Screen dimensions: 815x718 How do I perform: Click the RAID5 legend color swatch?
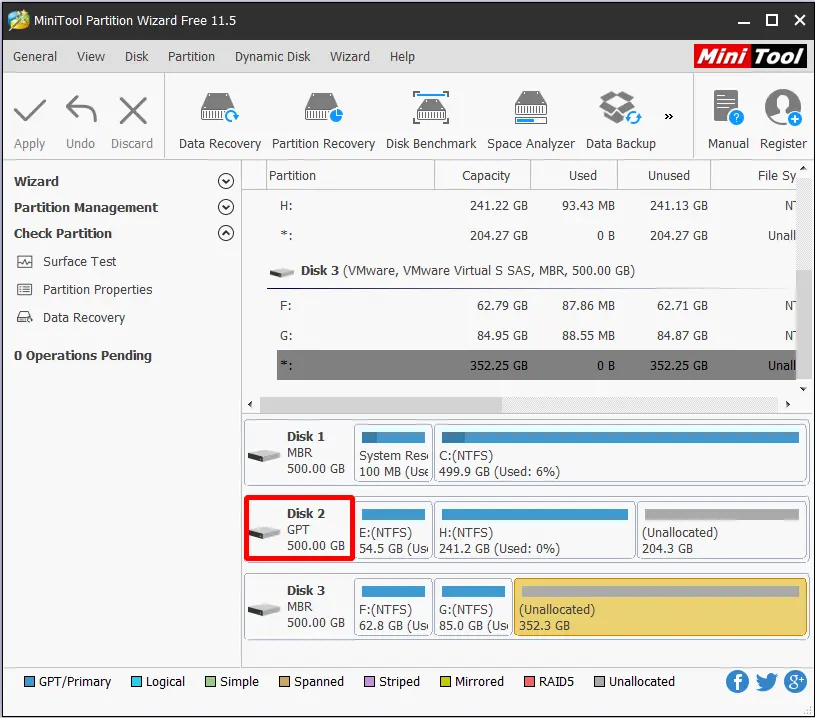click(530, 682)
